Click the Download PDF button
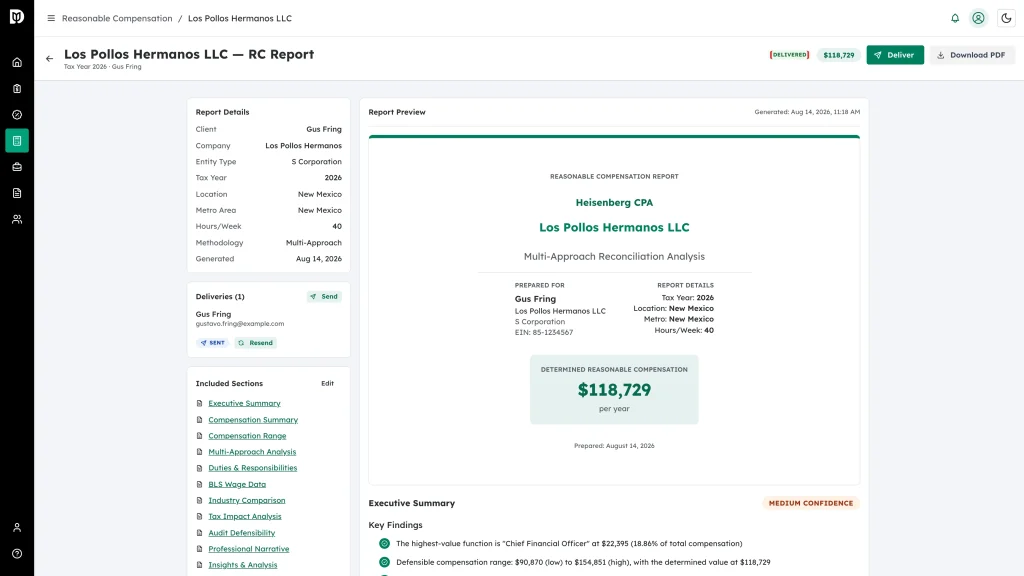This screenshot has width=1024, height=576. click(x=972, y=55)
